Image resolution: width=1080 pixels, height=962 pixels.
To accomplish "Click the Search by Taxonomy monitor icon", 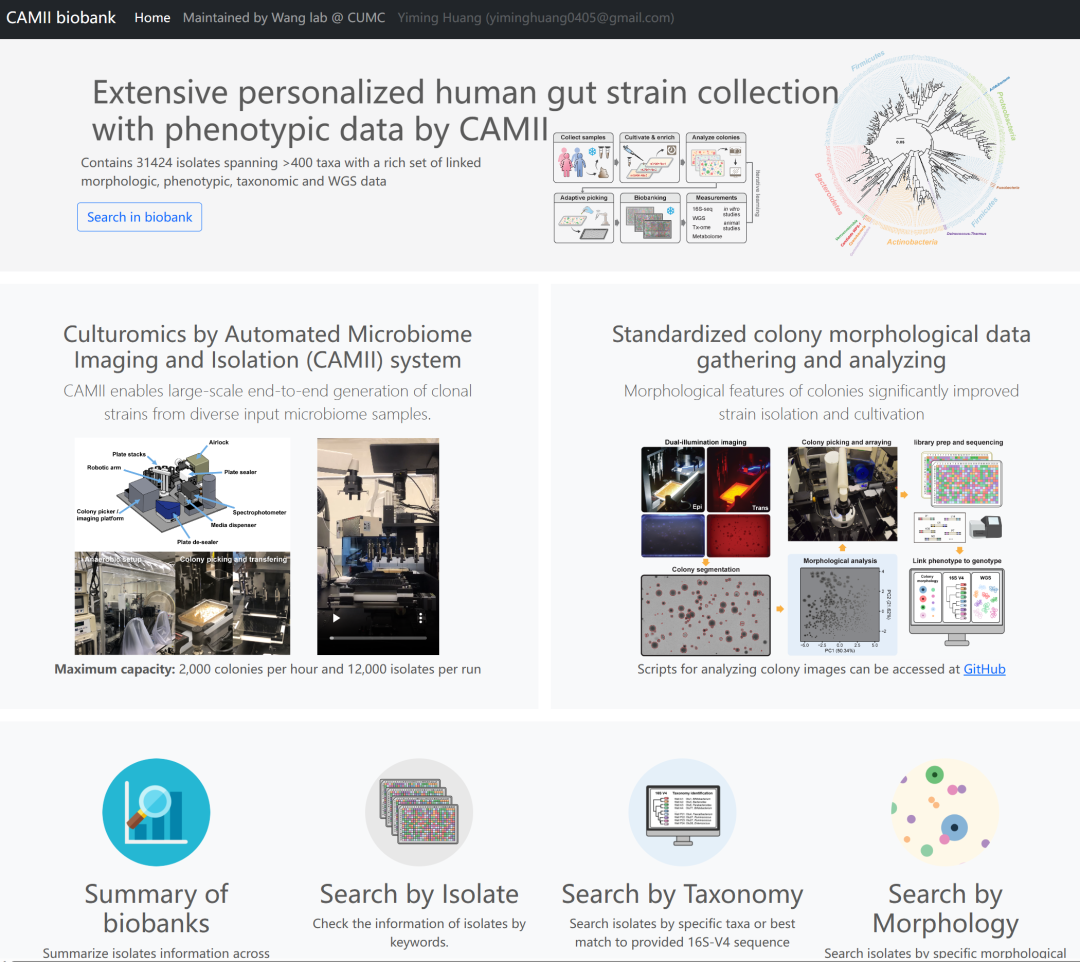I will tap(682, 812).
